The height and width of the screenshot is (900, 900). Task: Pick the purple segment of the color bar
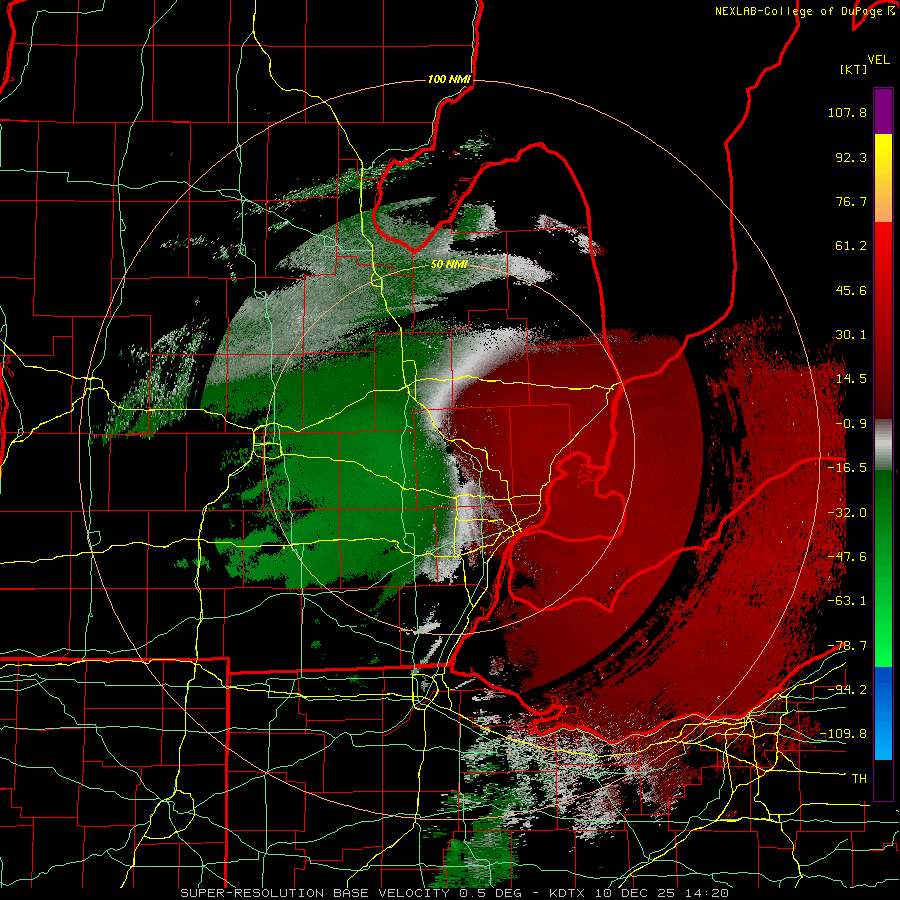click(883, 111)
